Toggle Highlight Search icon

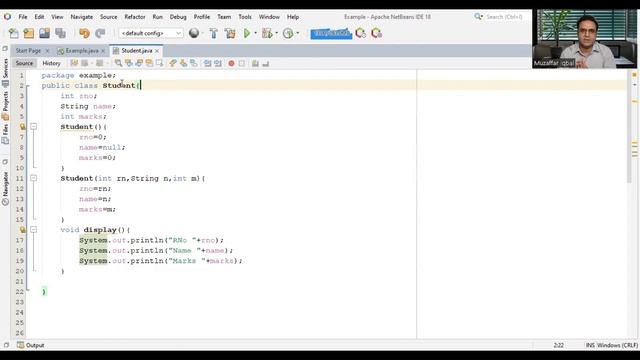(x=149, y=63)
